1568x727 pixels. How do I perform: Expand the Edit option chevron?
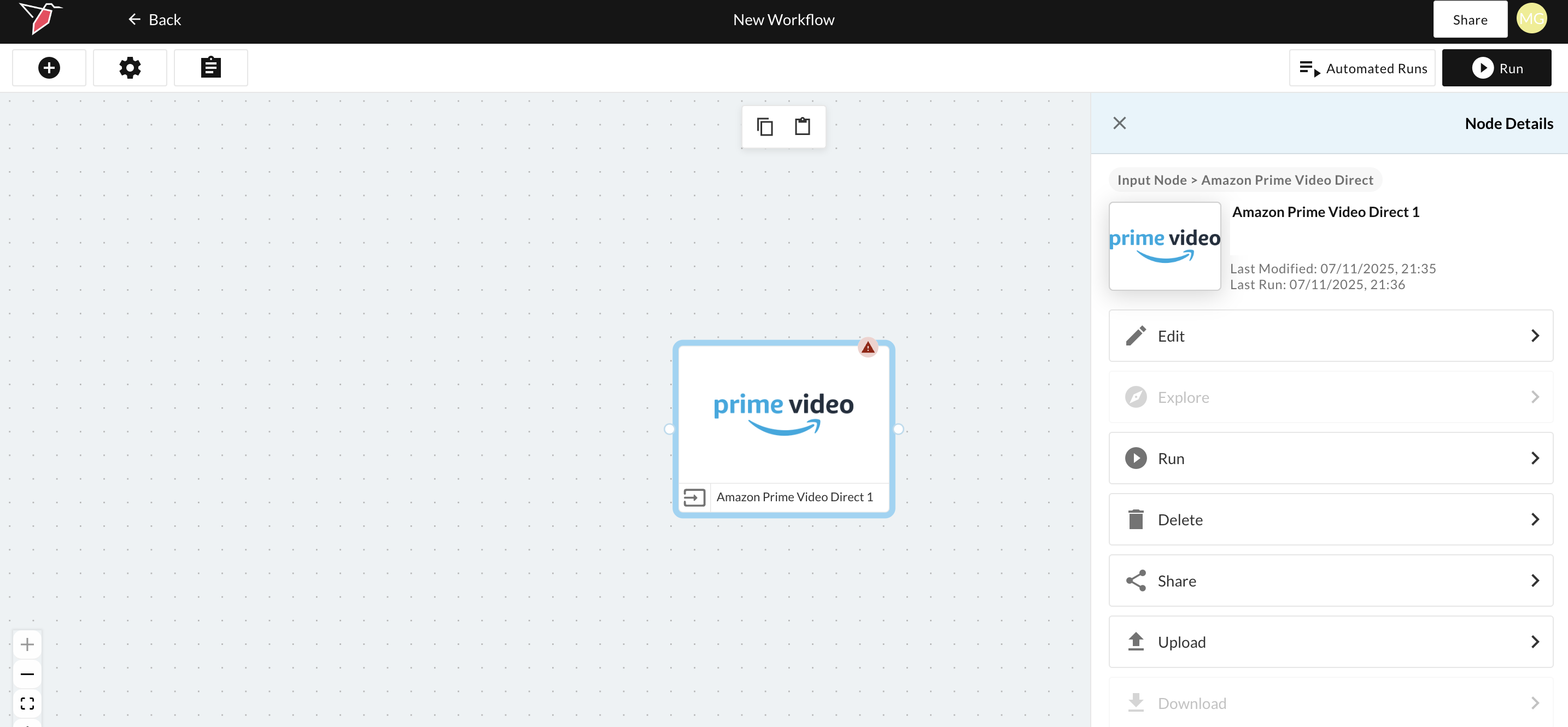click(x=1534, y=336)
